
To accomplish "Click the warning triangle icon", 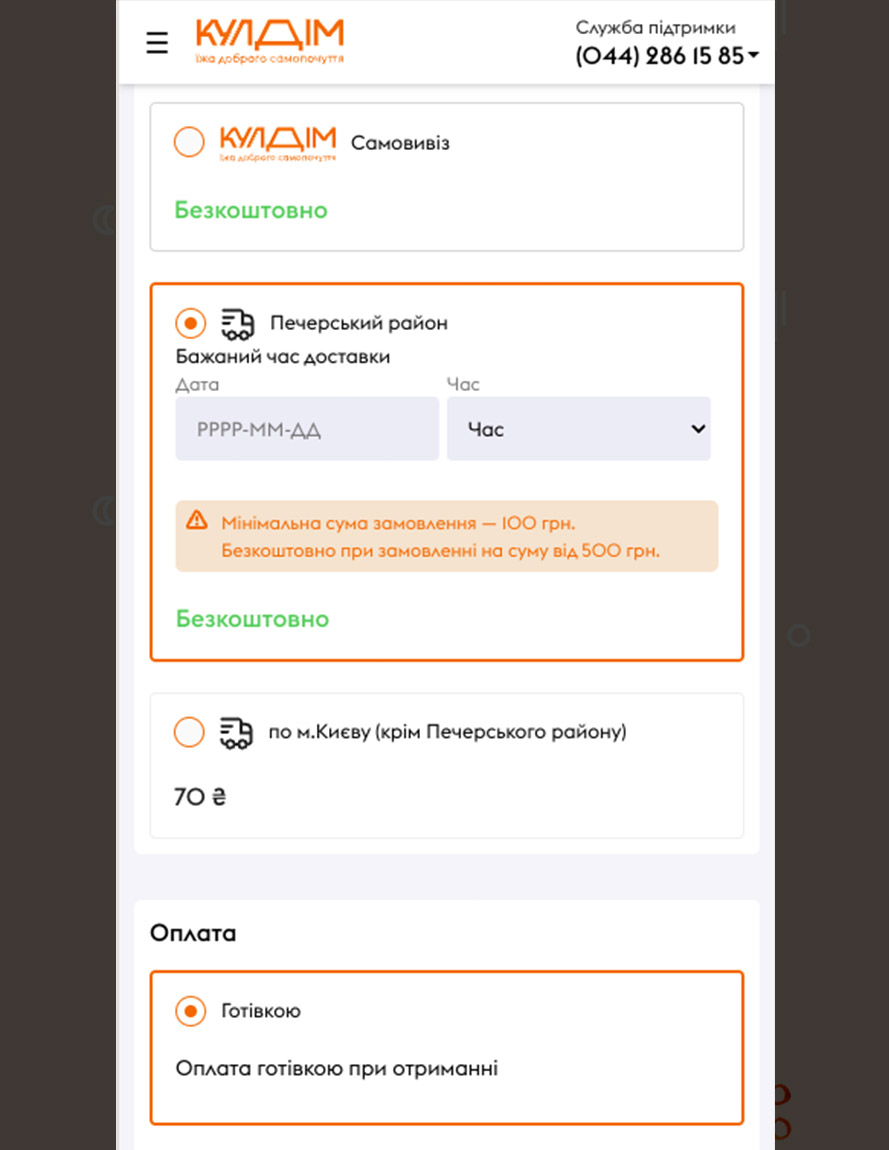I will point(197,520).
